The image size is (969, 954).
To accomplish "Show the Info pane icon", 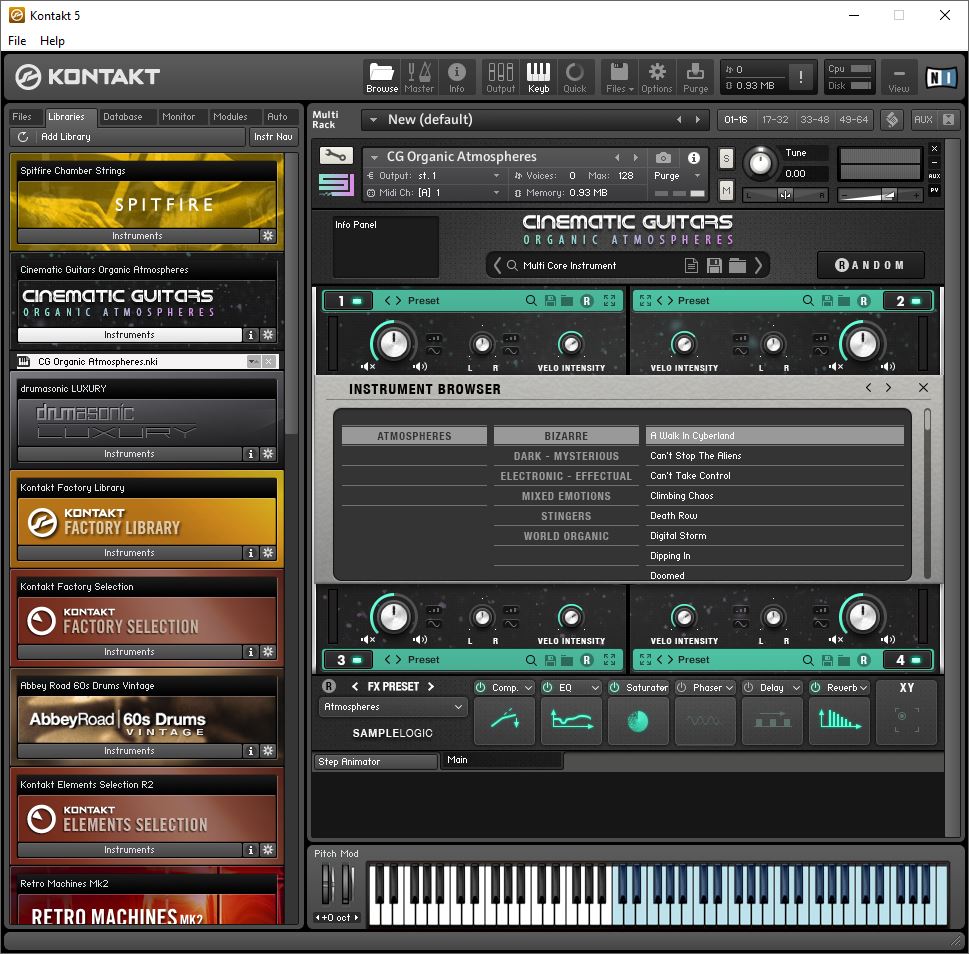I will tap(457, 77).
